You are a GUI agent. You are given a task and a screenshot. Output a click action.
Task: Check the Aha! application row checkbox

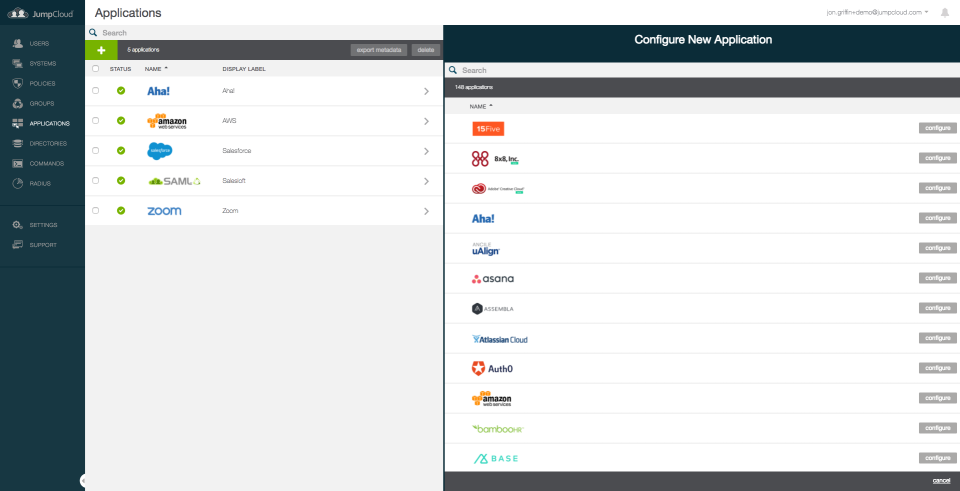(x=96, y=91)
